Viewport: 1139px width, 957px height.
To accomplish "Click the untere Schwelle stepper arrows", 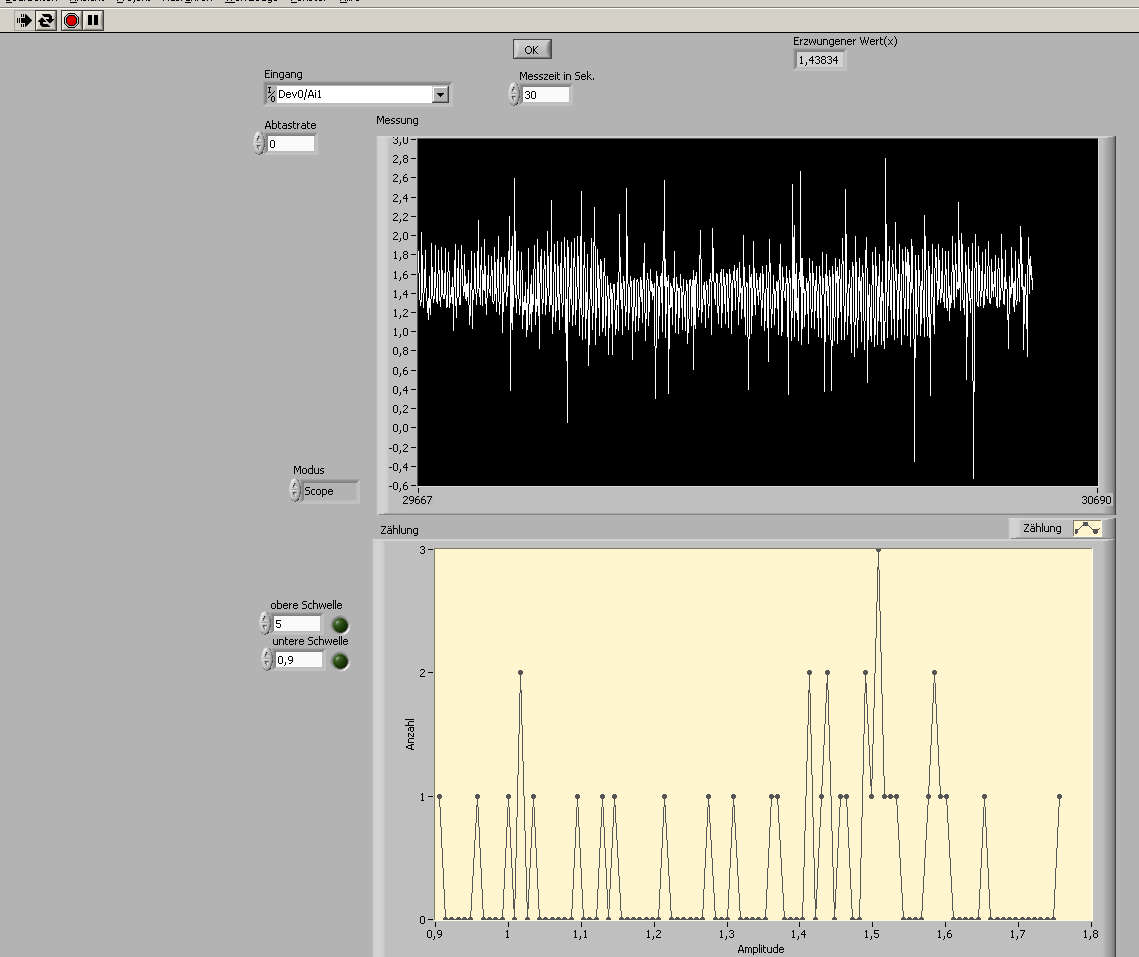I will pos(267,660).
